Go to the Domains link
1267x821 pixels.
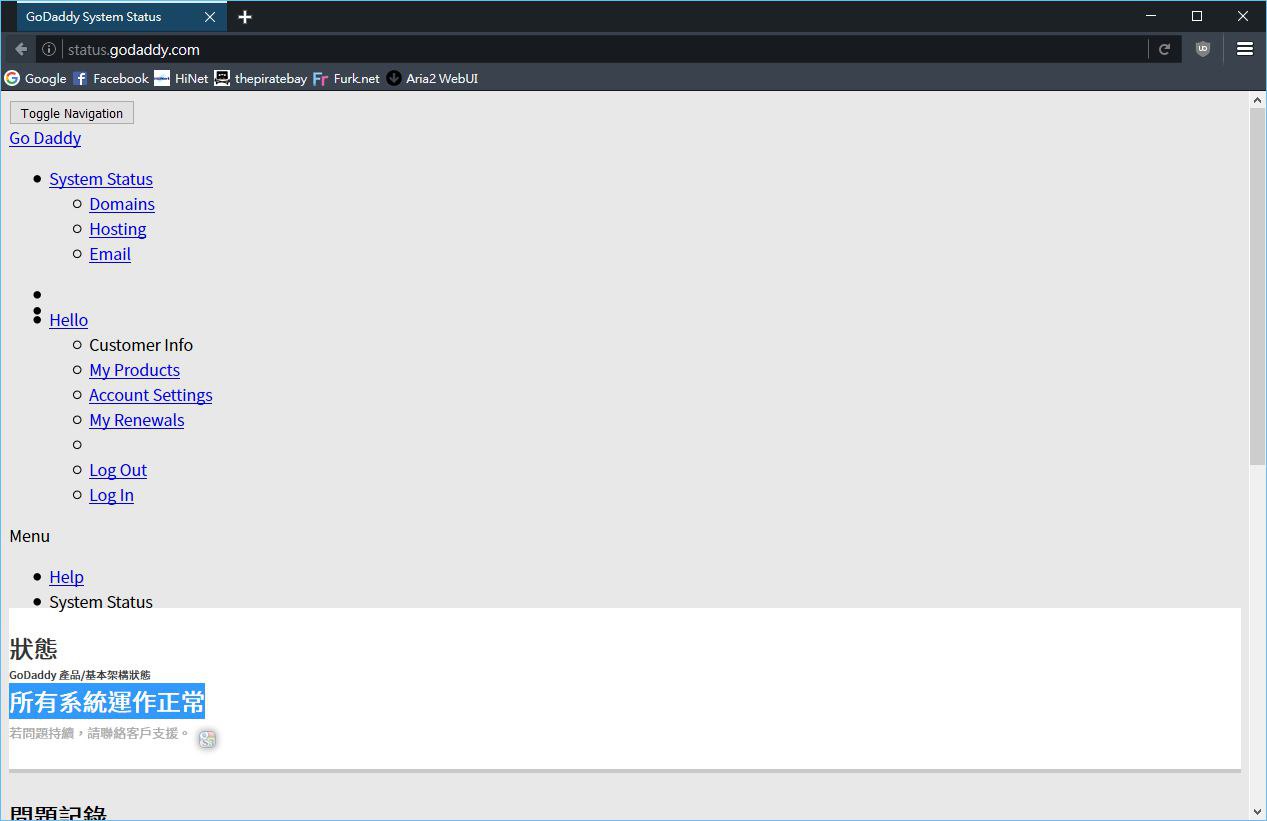(x=122, y=204)
